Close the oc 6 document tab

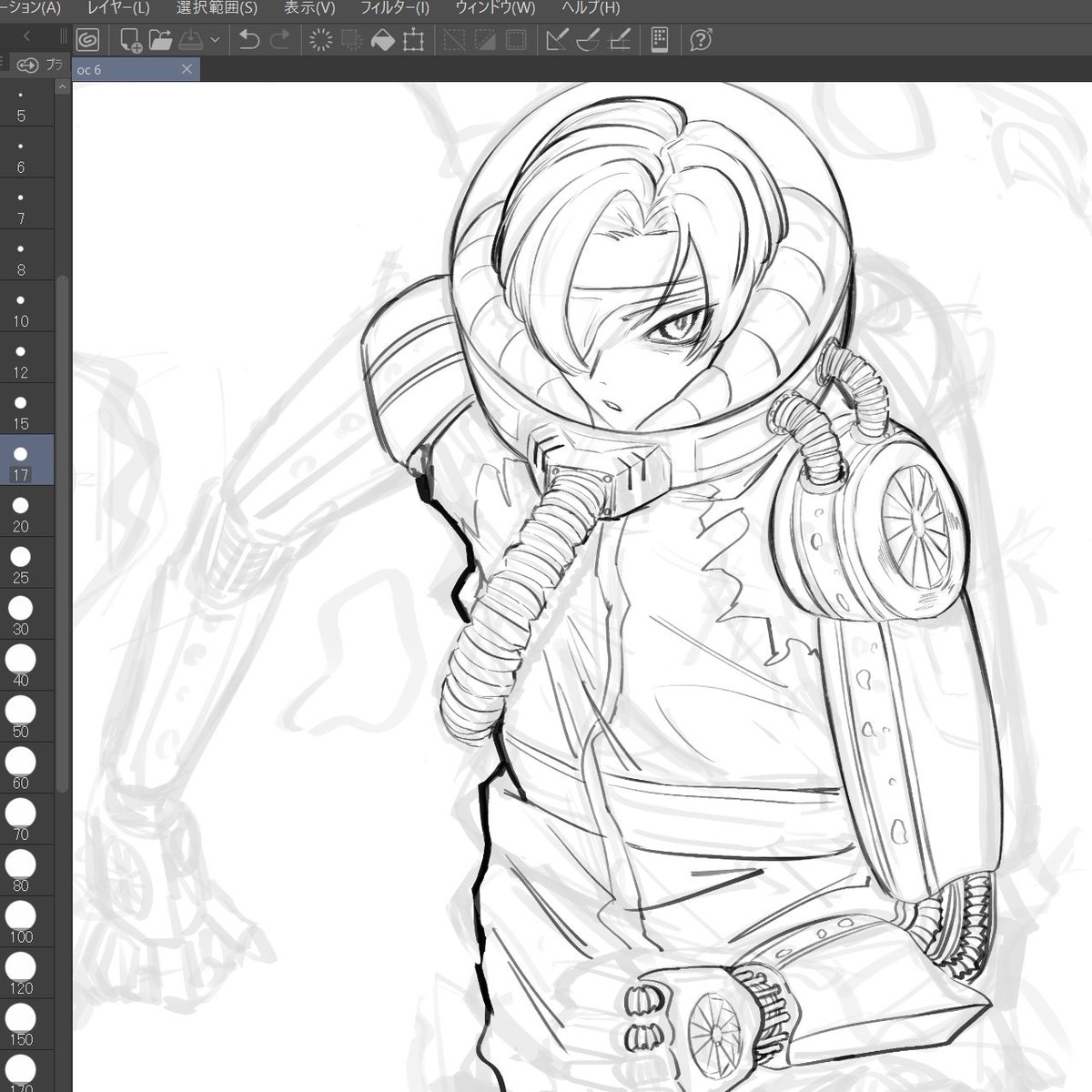click(x=187, y=69)
